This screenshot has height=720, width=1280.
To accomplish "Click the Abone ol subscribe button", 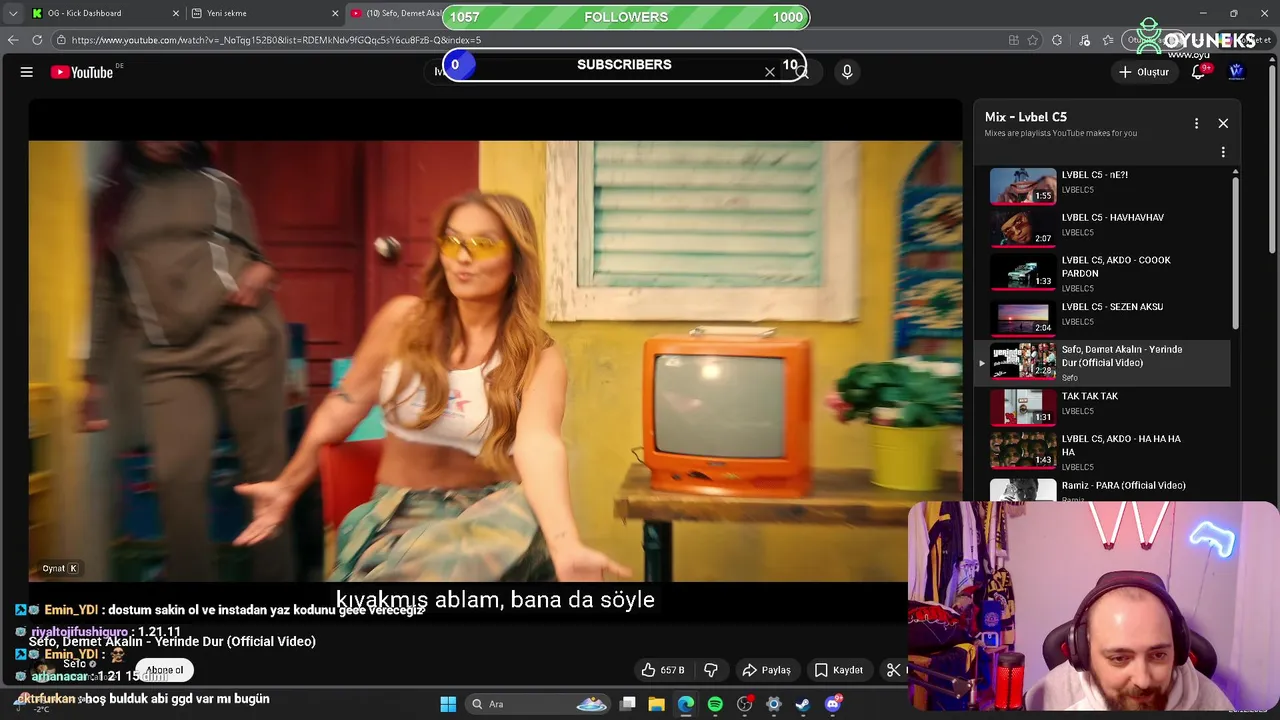I will (165, 670).
